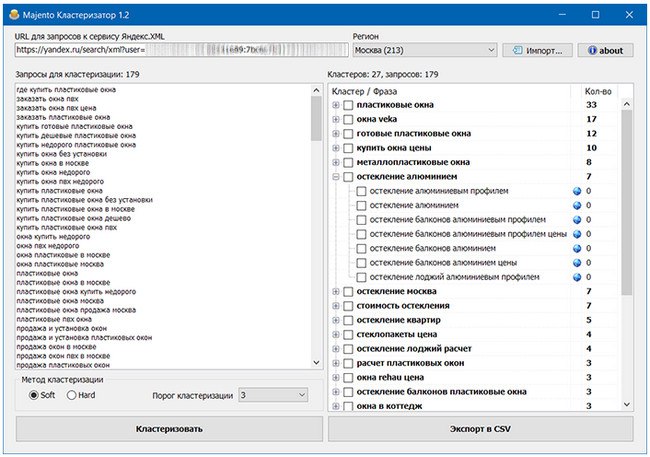Click the 'Кол-во' column header
The height and width of the screenshot is (457, 650).
[598, 91]
